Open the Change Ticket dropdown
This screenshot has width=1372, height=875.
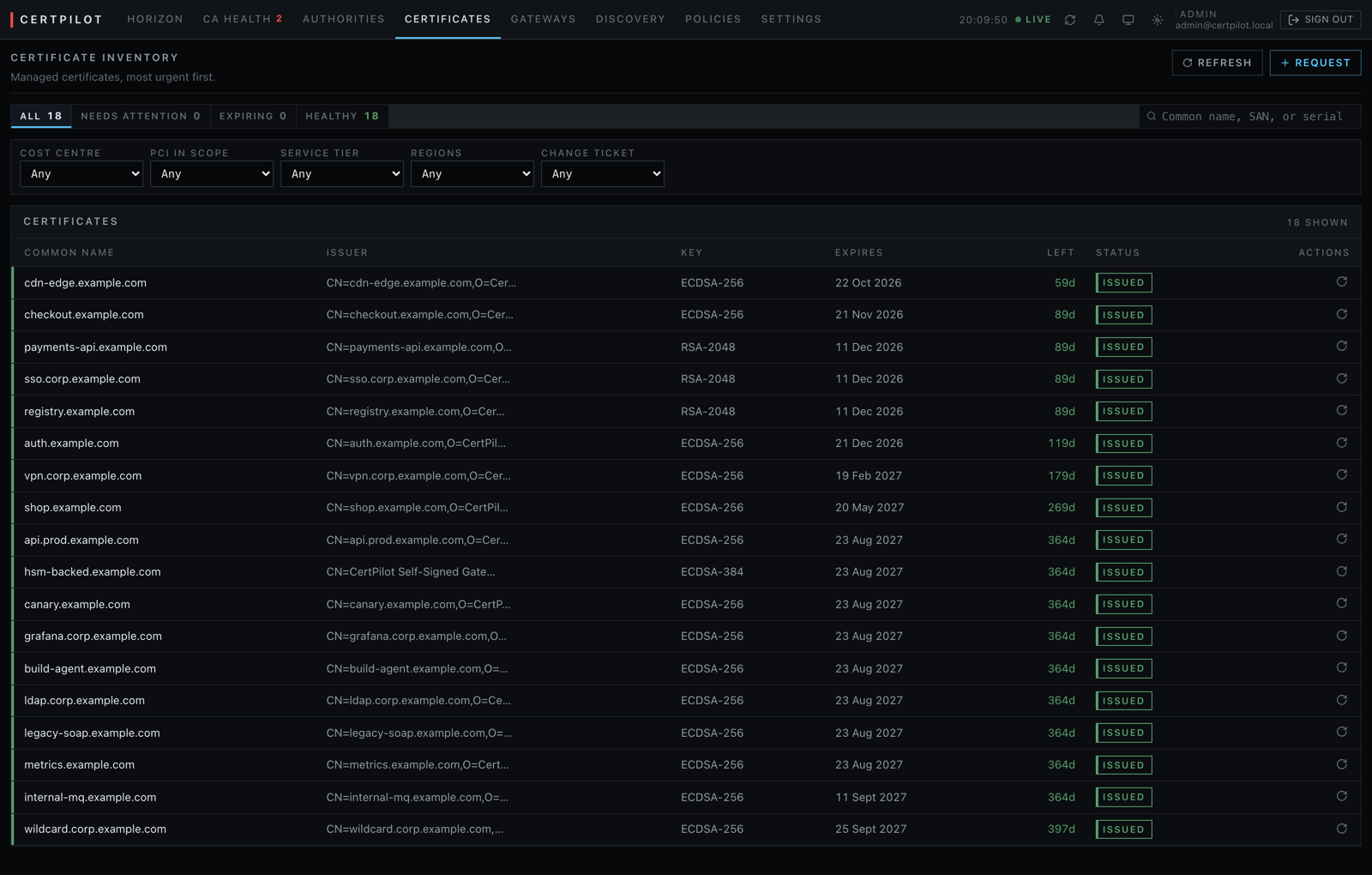pyautogui.click(x=603, y=174)
